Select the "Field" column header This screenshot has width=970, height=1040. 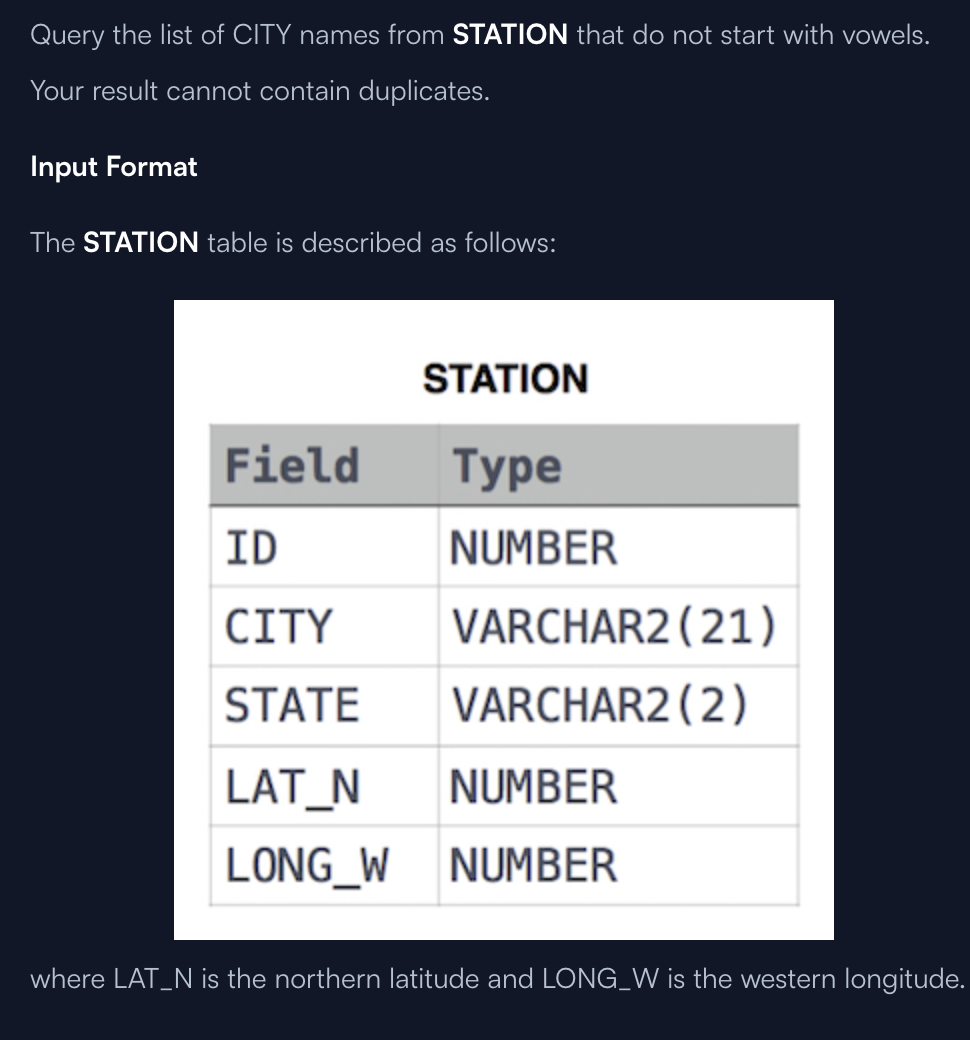point(292,466)
